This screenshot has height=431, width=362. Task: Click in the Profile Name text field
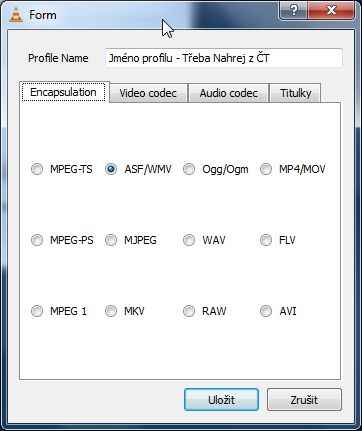(224, 58)
